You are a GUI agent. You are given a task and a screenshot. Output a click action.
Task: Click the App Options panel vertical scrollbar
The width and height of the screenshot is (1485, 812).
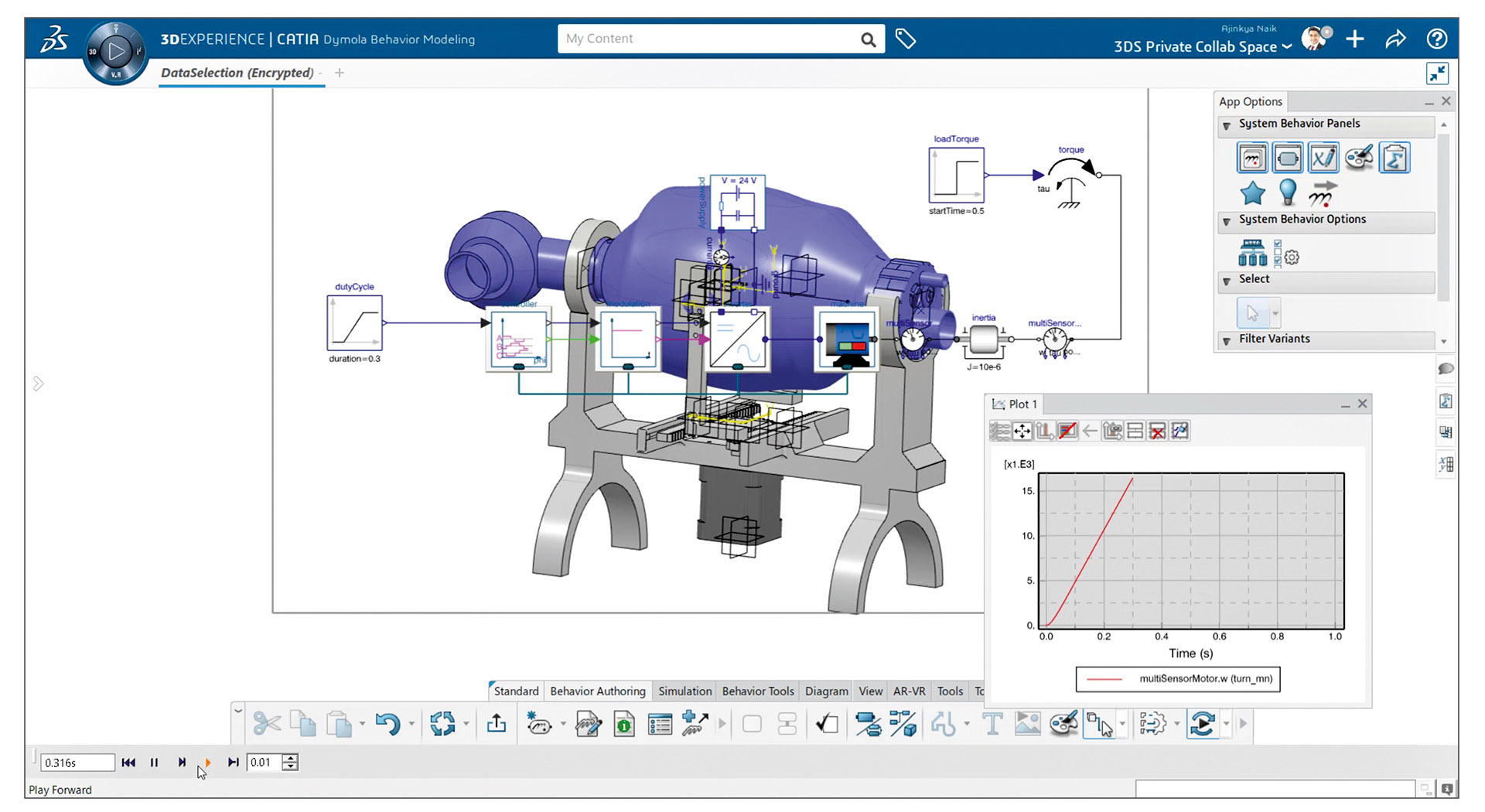click(x=1443, y=233)
